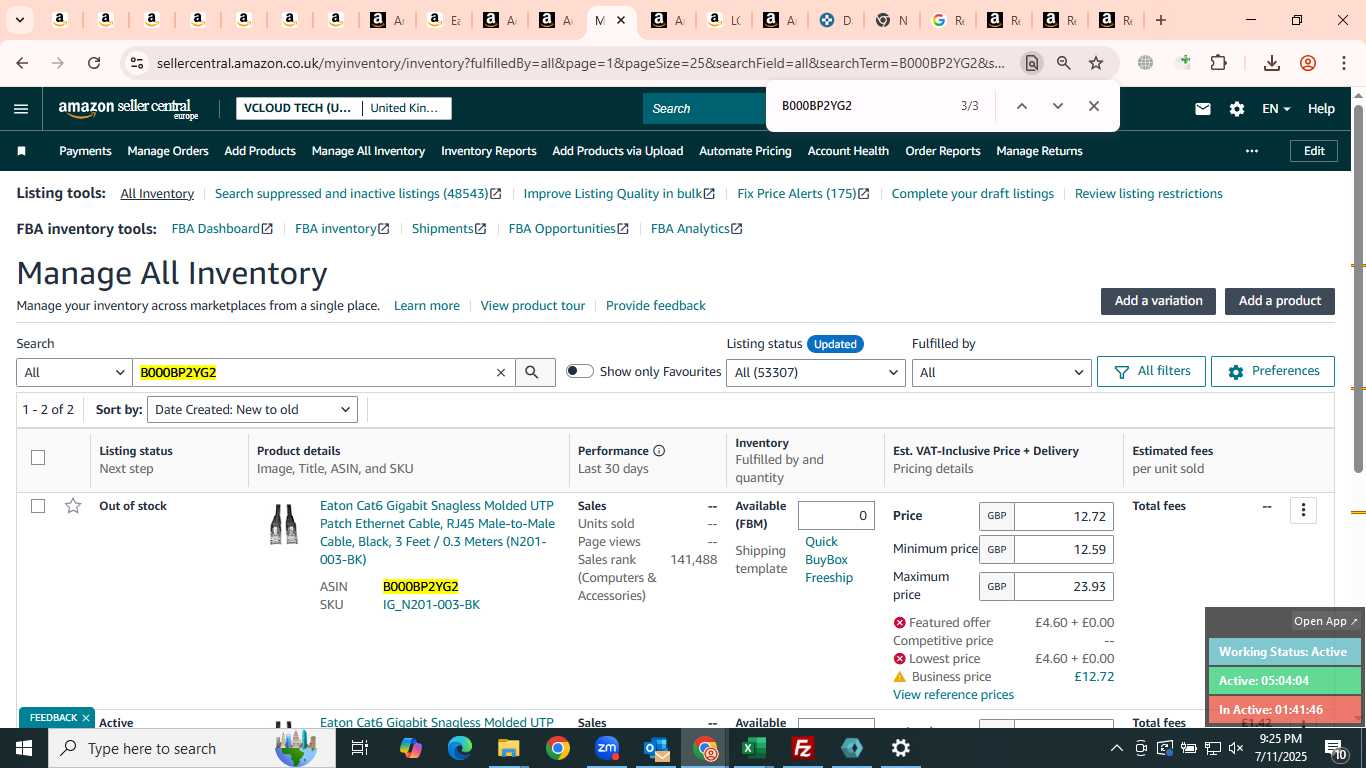Close the find-in-page bar
This screenshot has height=768, width=1366.
(1093, 106)
